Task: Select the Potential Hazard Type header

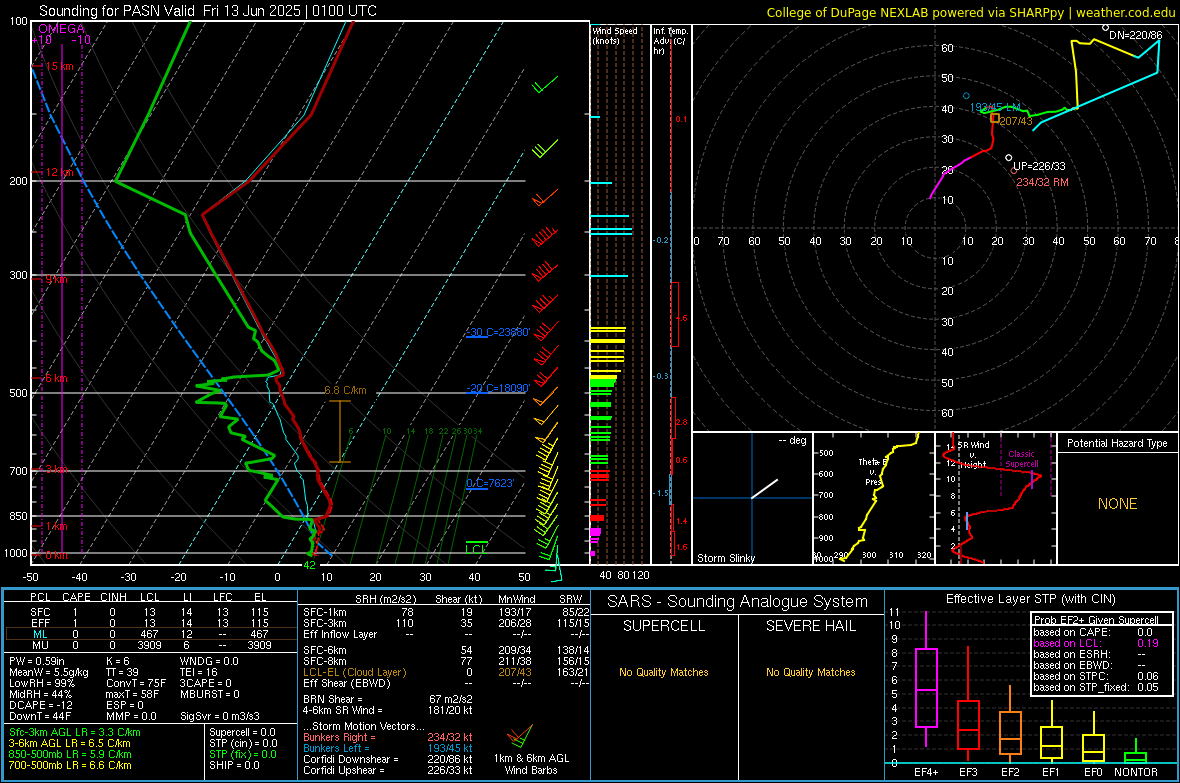Action: tap(1117, 443)
